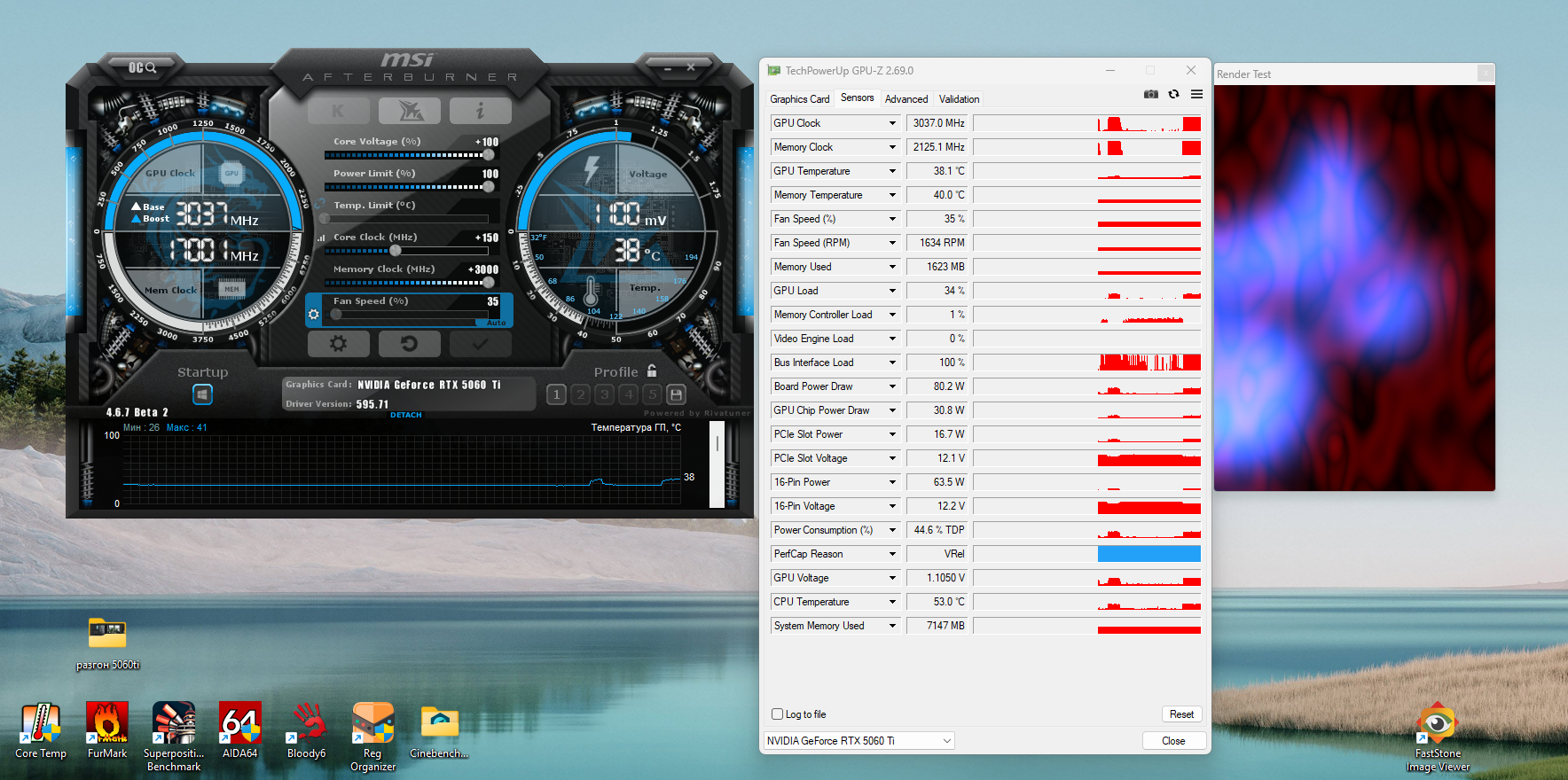Close the MSI Afterburner window

[x=691, y=67]
